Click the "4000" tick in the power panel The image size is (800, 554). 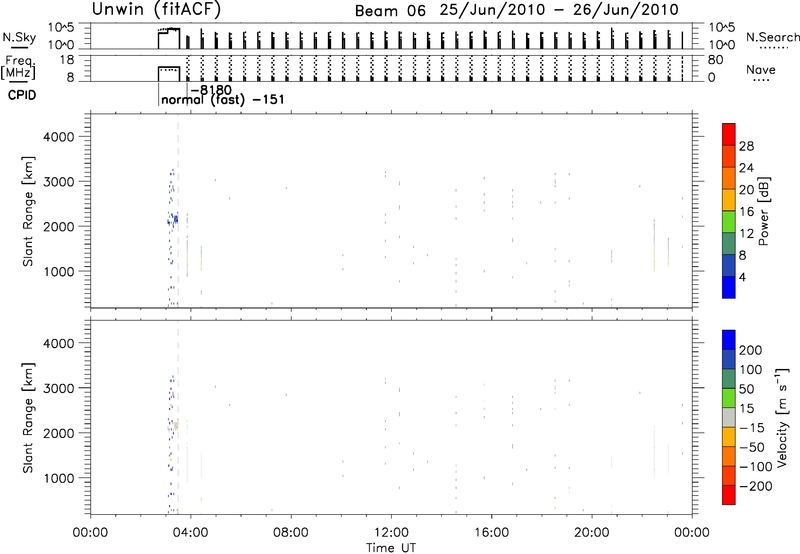pyautogui.click(x=59, y=137)
